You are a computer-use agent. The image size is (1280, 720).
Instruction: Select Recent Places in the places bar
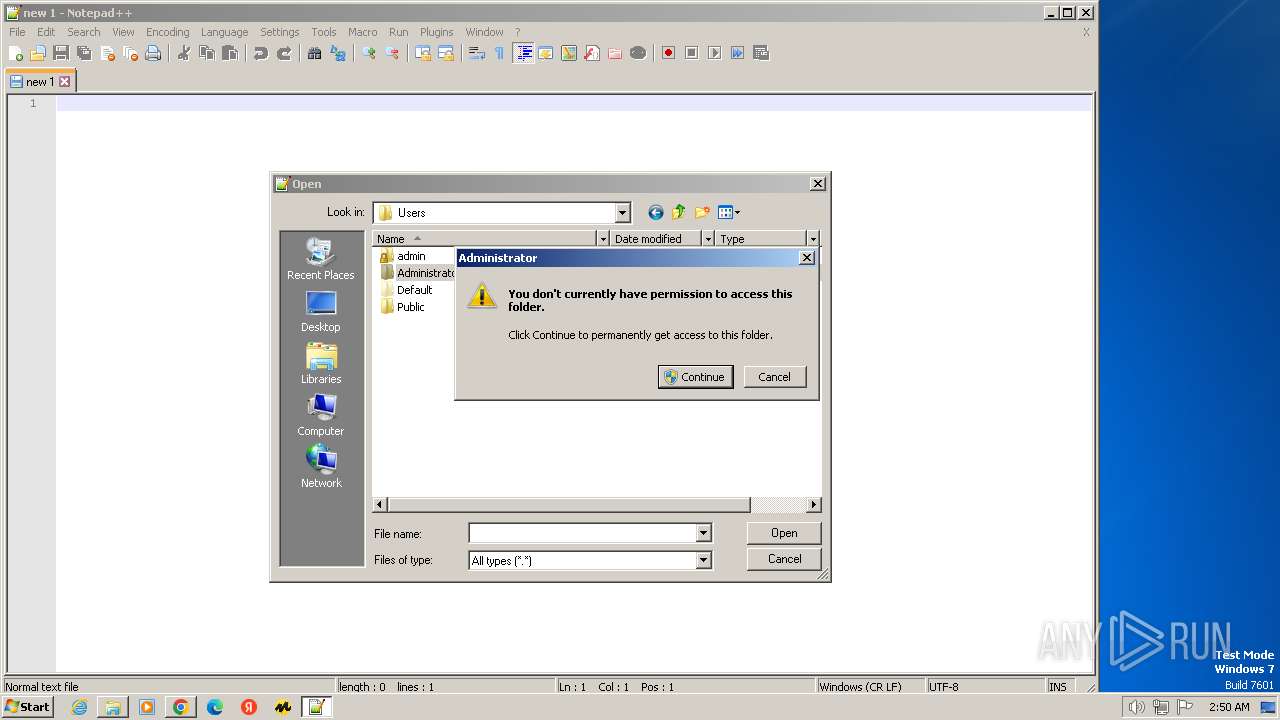[321, 260]
